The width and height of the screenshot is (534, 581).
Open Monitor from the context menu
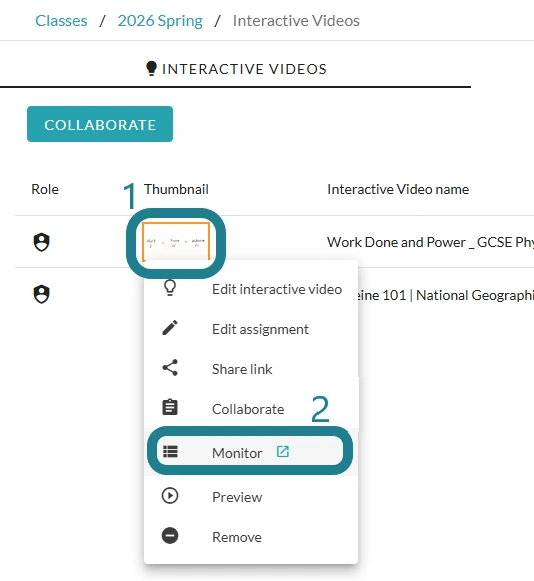click(x=251, y=452)
